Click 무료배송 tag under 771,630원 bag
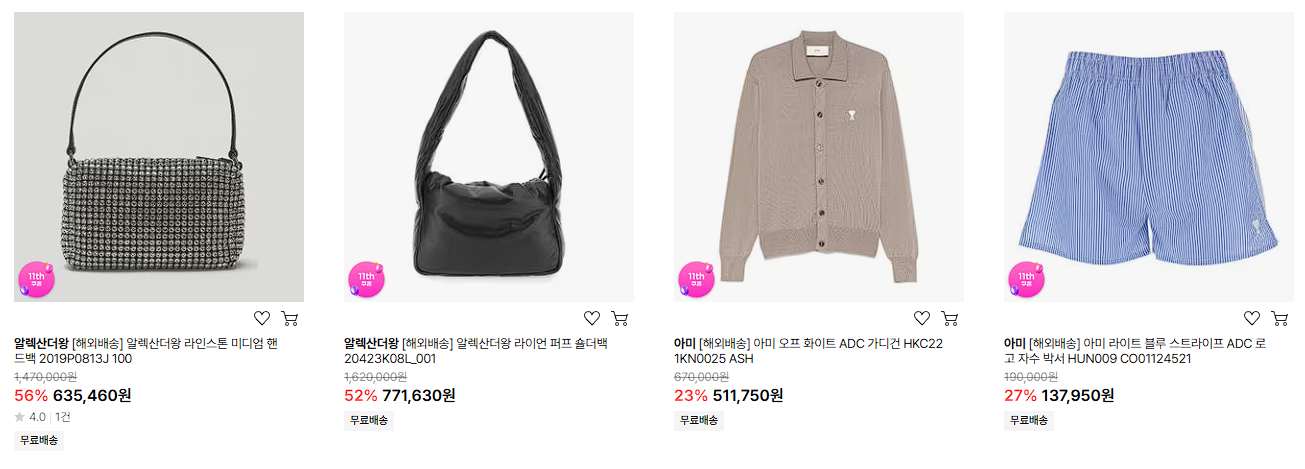Viewport: 1305px width, 469px height. tap(369, 420)
